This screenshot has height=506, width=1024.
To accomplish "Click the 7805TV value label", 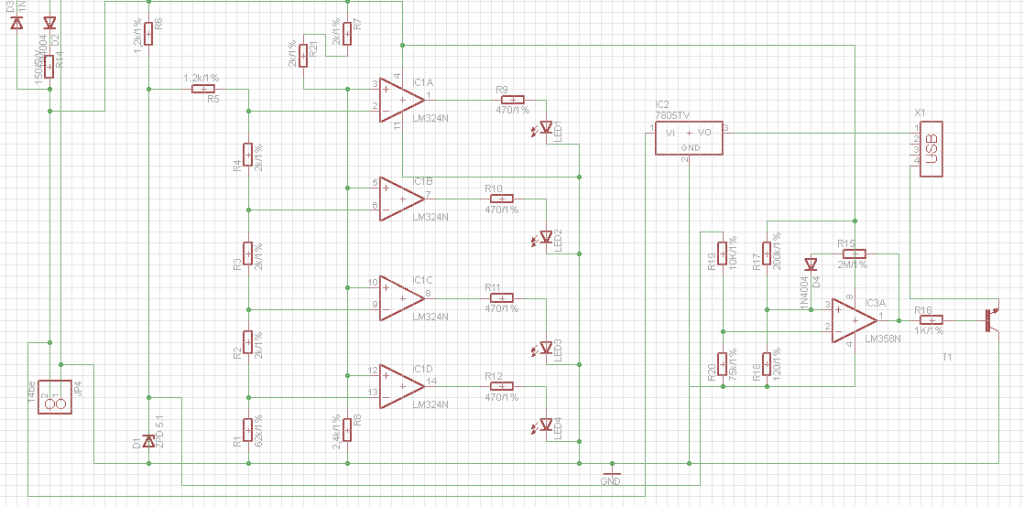I will [673, 116].
